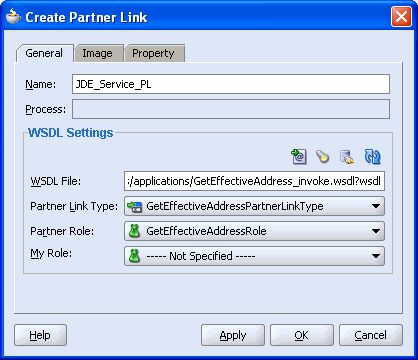Confirm with the OK button
Image resolution: width=418 pixels, height=360 pixels.
(x=302, y=335)
